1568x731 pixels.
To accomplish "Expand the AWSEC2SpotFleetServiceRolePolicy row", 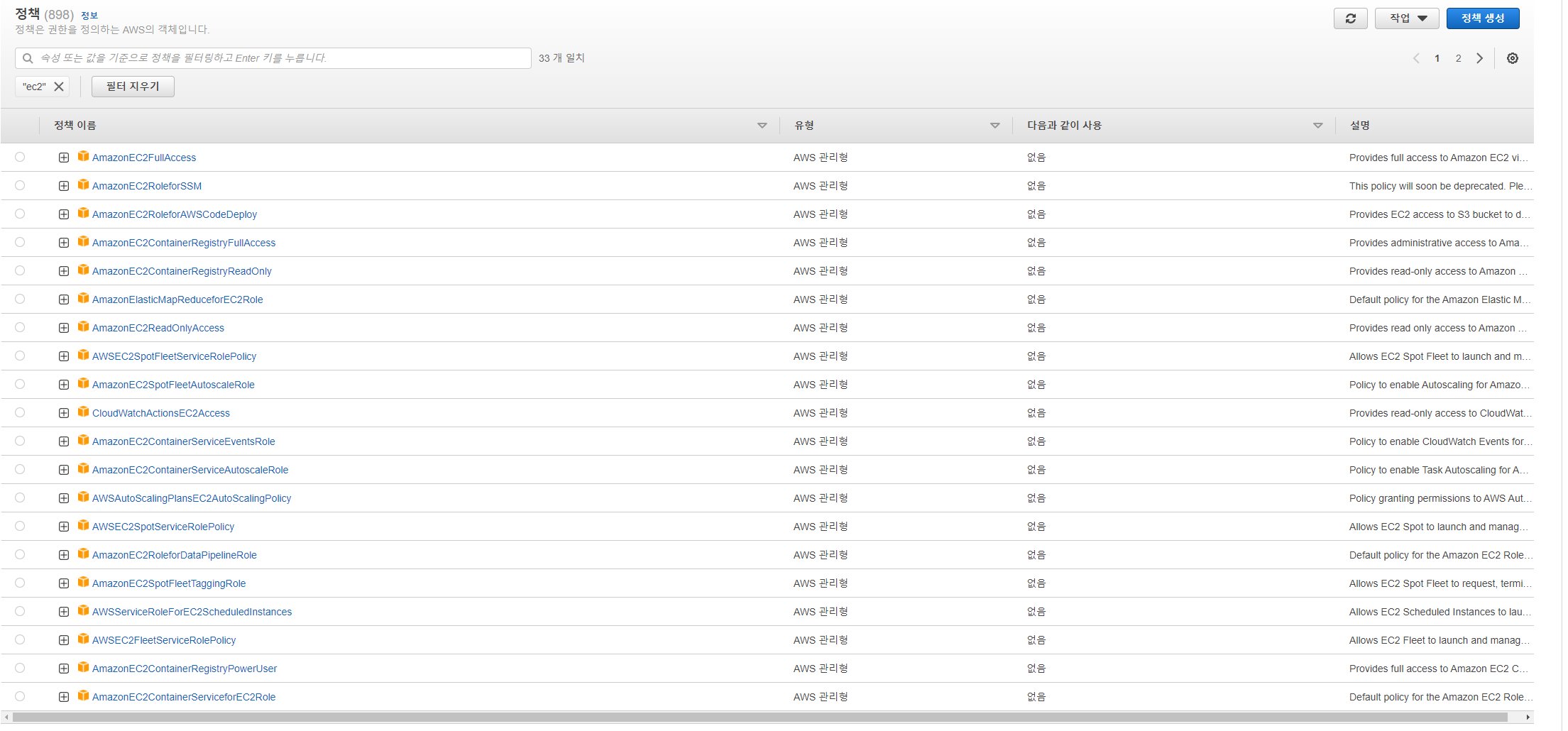I will pos(64,356).
